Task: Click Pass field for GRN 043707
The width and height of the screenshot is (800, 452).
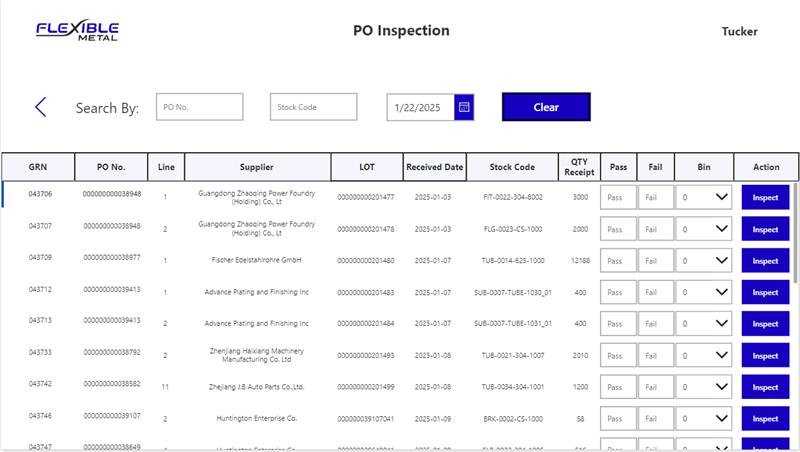Action: coord(618,230)
